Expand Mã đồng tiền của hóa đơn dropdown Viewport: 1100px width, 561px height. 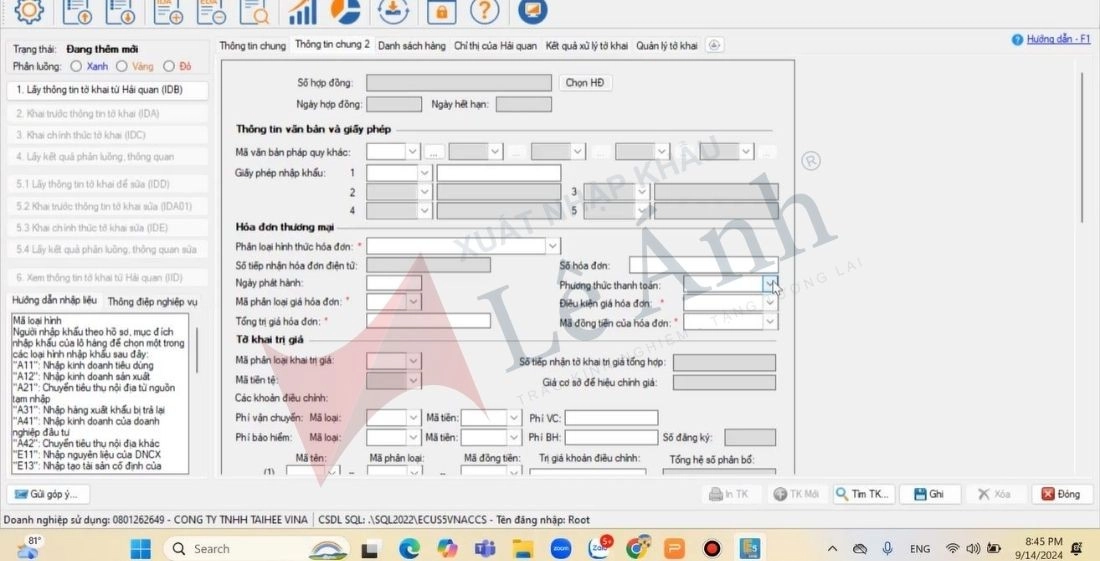[x=770, y=322]
